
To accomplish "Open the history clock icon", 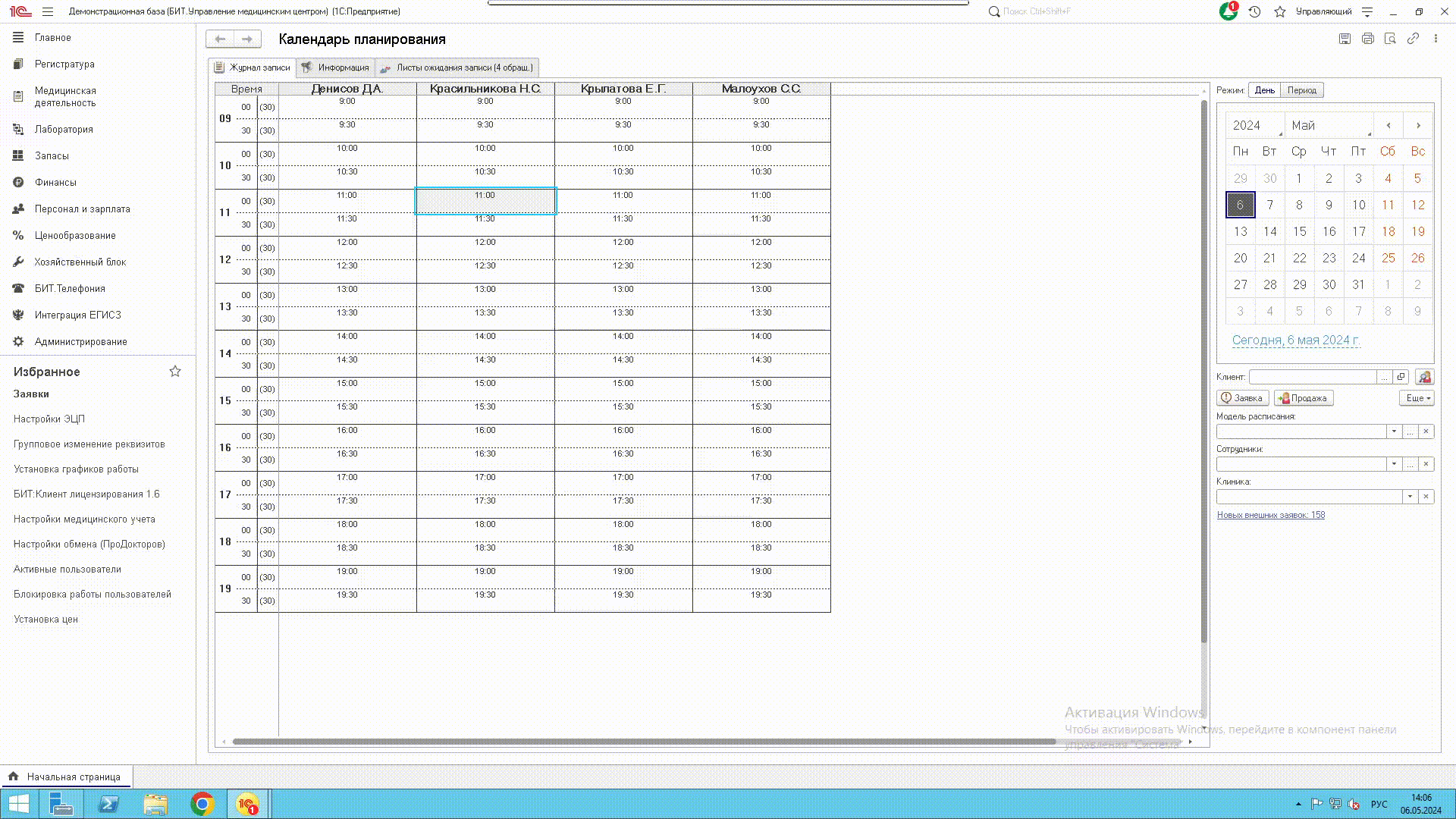I will (x=1255, y=11).
